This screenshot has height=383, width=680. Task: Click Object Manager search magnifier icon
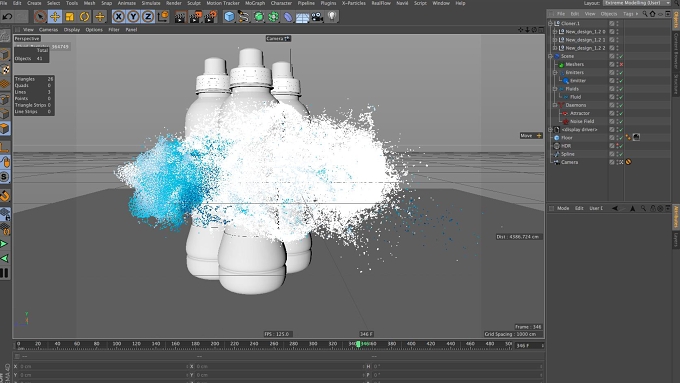[645, 14]
